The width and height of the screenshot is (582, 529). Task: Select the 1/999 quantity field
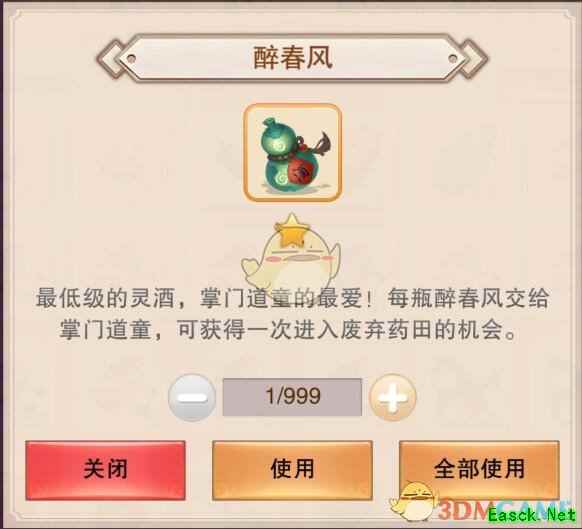coord(292,397)
